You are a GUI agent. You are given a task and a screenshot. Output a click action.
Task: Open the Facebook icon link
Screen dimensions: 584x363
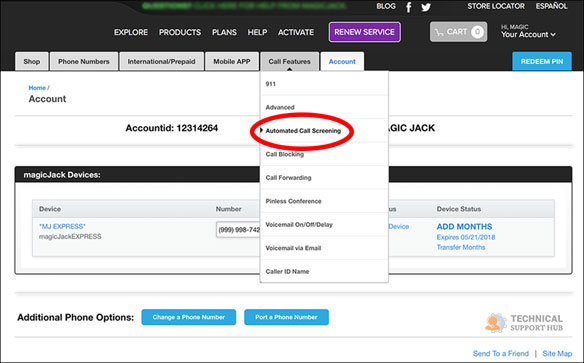point(409,7)
